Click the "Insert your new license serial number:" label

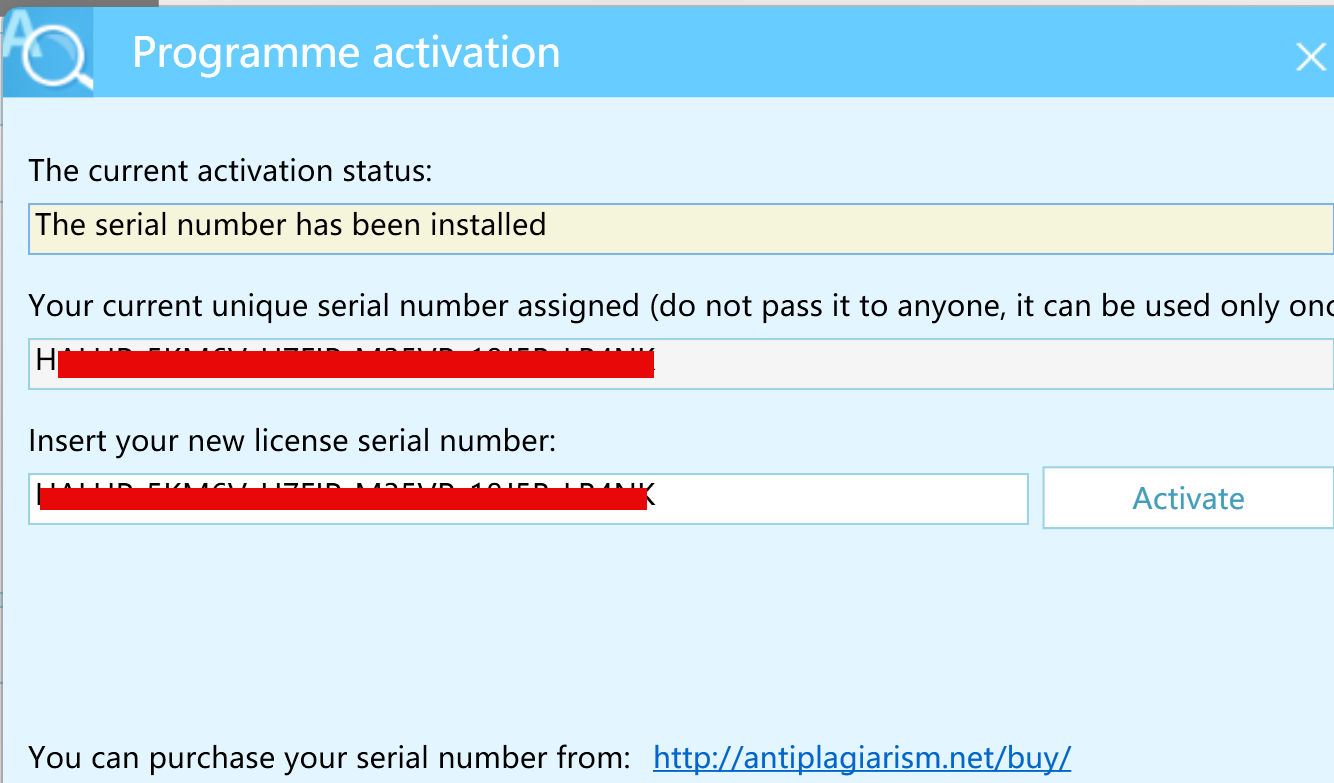click(x=292, y=440)
